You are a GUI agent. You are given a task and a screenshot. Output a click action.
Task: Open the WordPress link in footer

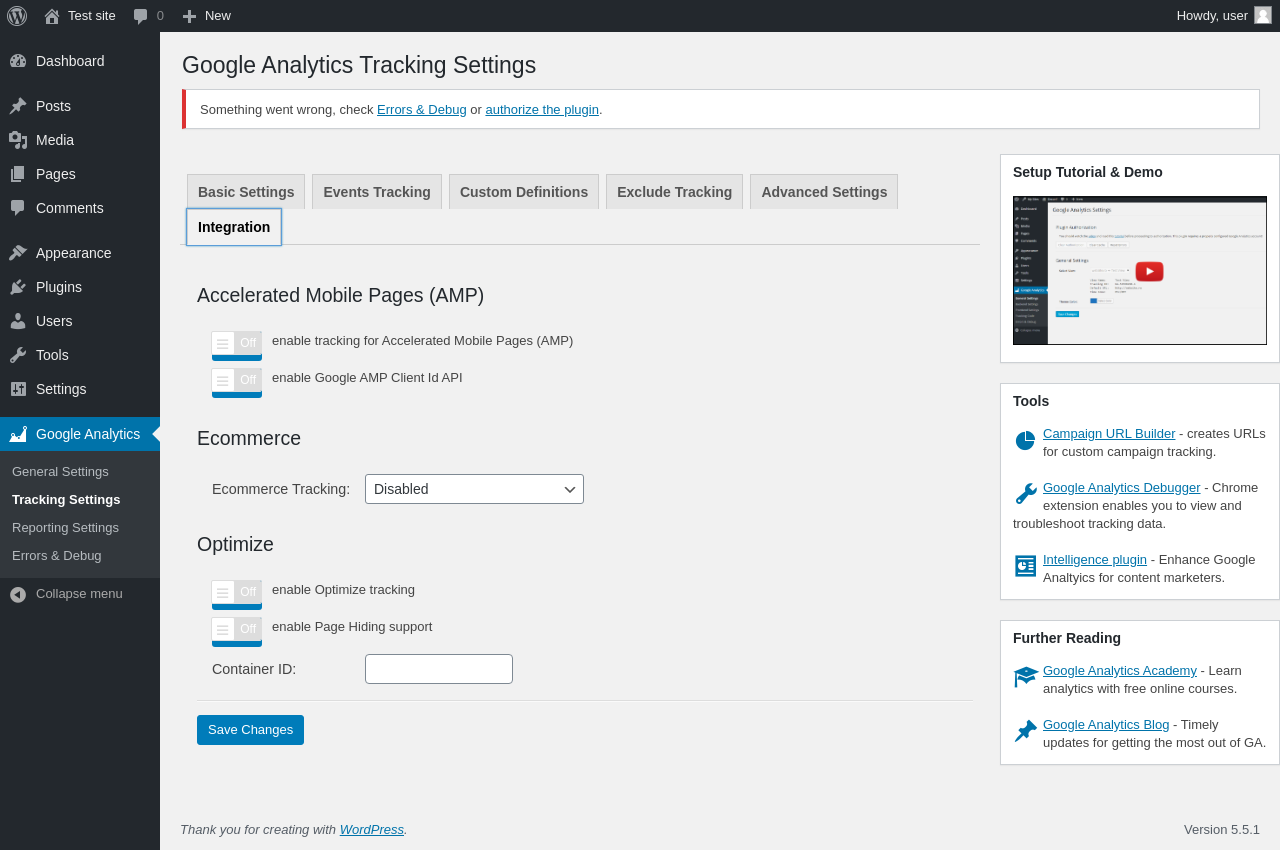tap(372, 830)
